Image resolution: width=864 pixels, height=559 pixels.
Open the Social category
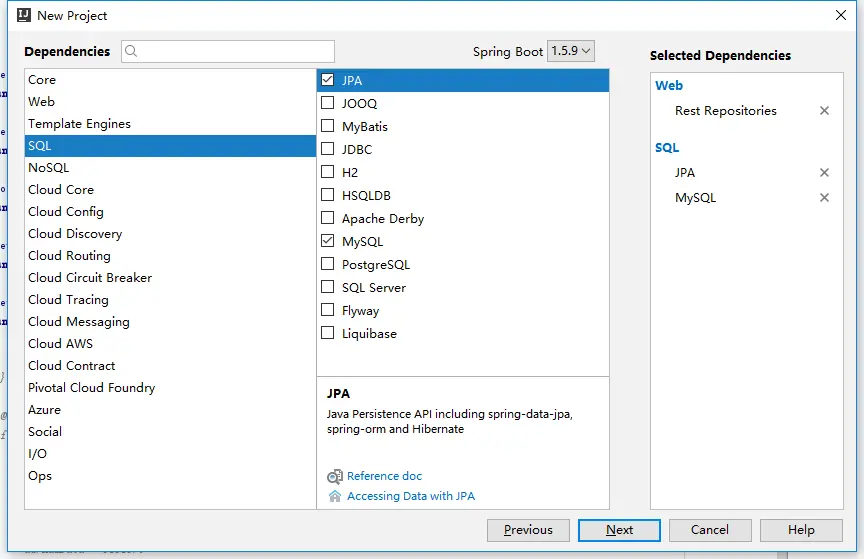(170, 432)
